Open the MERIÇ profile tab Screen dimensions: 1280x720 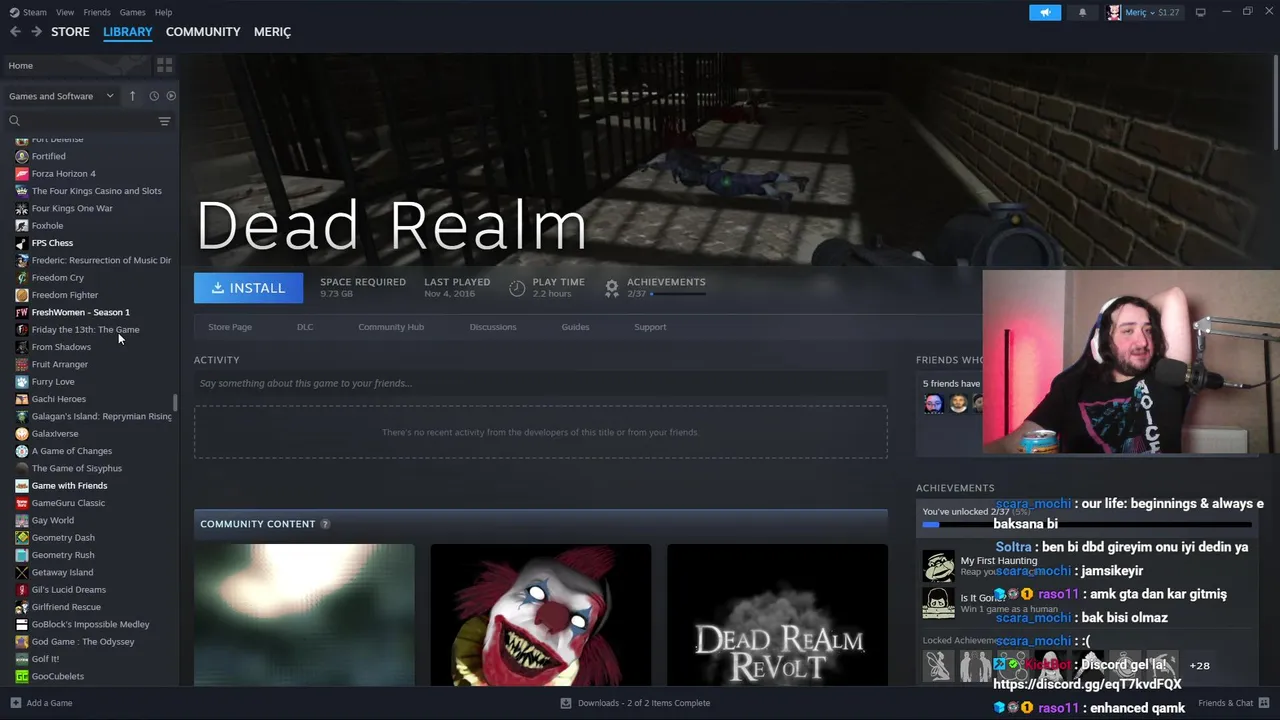pos(272,32)
